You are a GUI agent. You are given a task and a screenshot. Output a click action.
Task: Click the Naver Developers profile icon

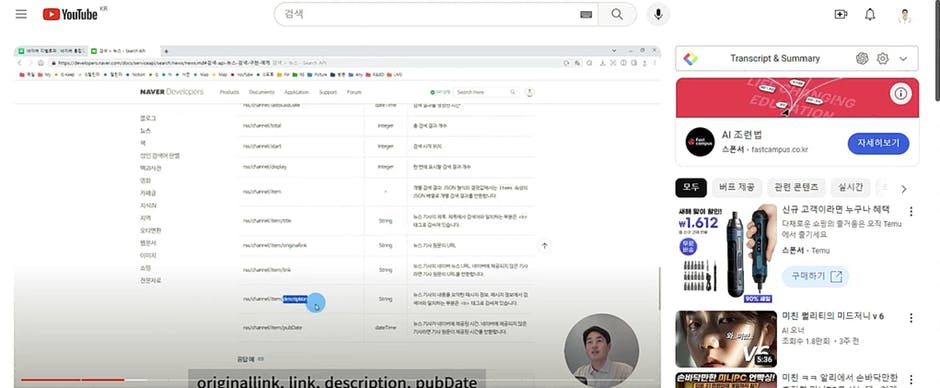(x=529, y=92)
